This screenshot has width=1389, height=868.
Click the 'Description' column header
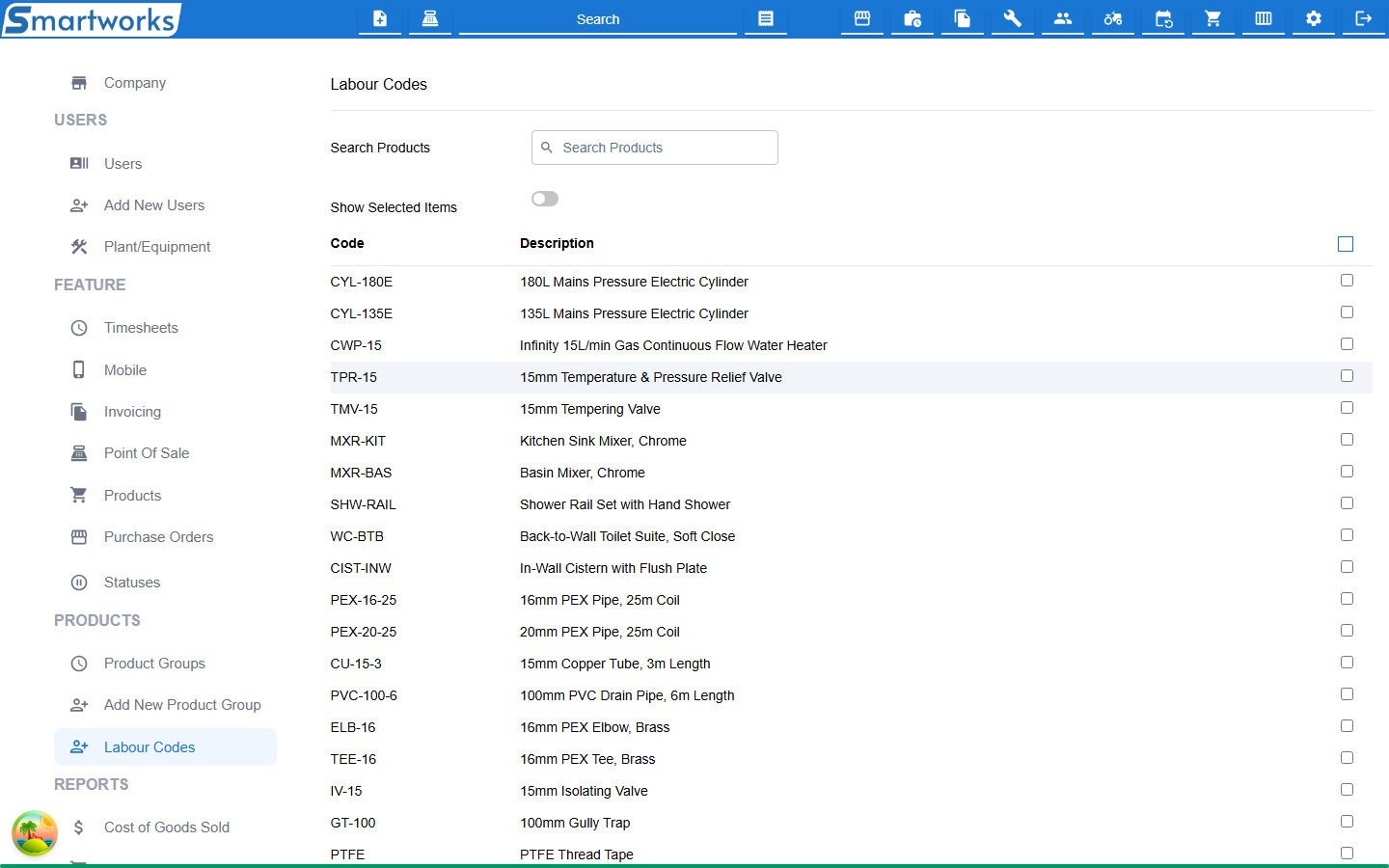[557, 243]
